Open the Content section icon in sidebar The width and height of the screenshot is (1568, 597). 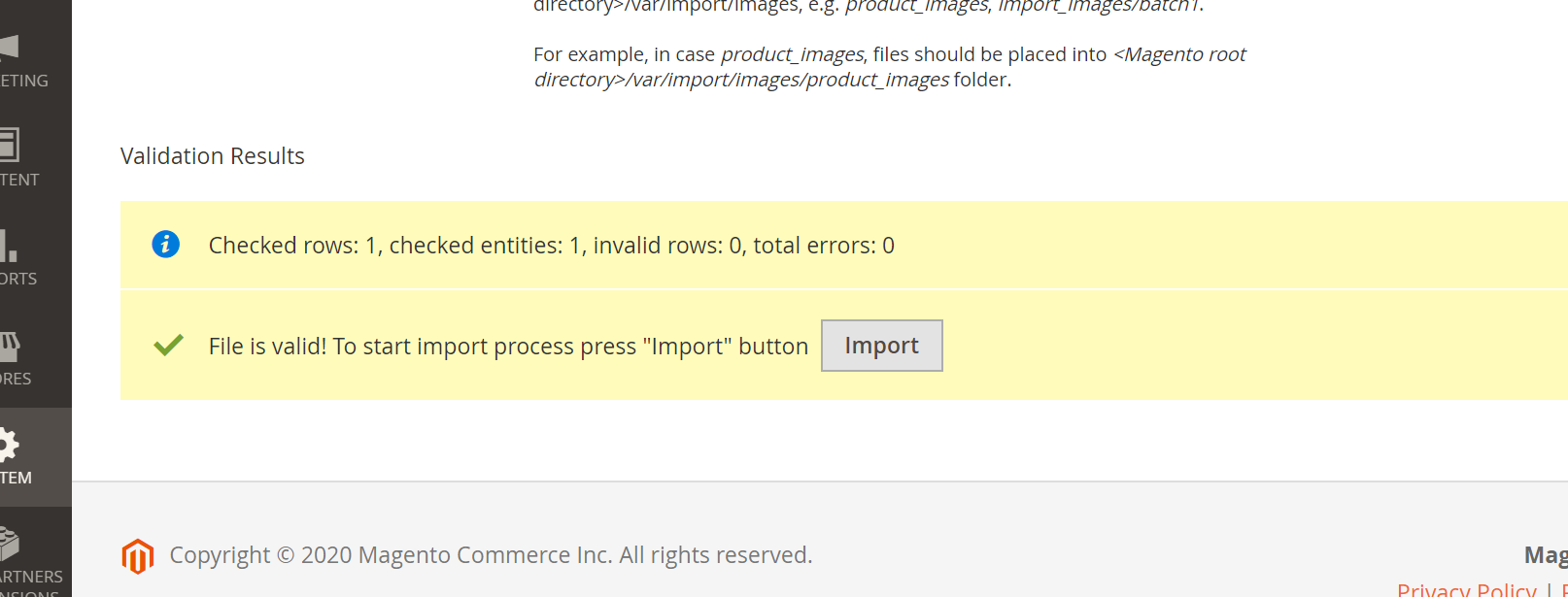coord(10,146)
